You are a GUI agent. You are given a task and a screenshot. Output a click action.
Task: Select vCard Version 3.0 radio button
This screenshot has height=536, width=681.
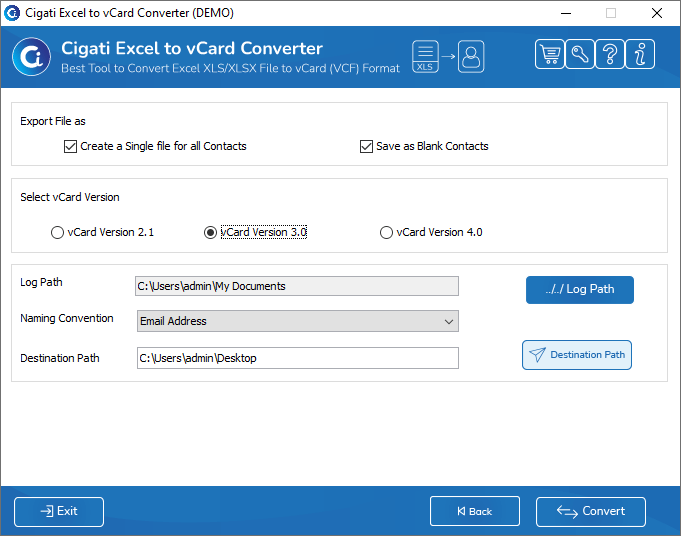(x=210, y=232)
